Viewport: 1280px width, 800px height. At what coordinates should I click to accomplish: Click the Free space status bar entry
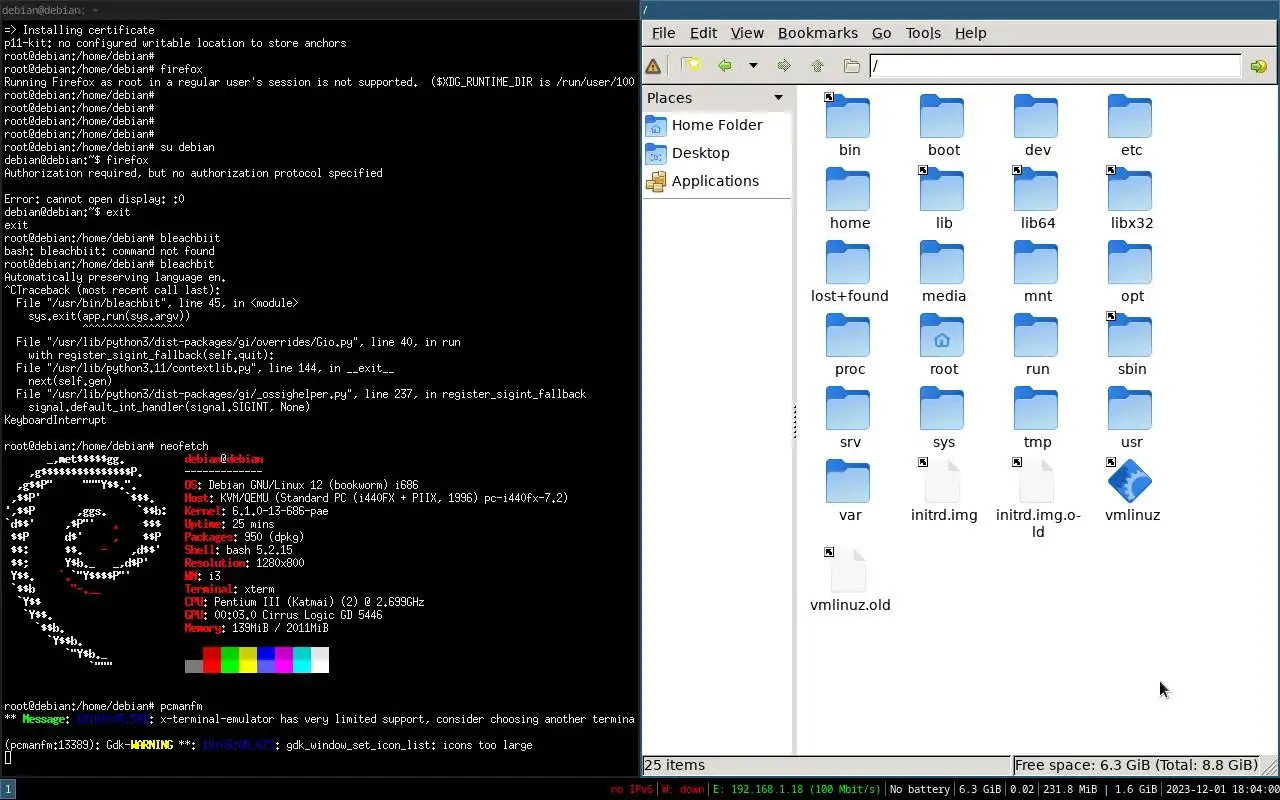(x=1136, y=765)
